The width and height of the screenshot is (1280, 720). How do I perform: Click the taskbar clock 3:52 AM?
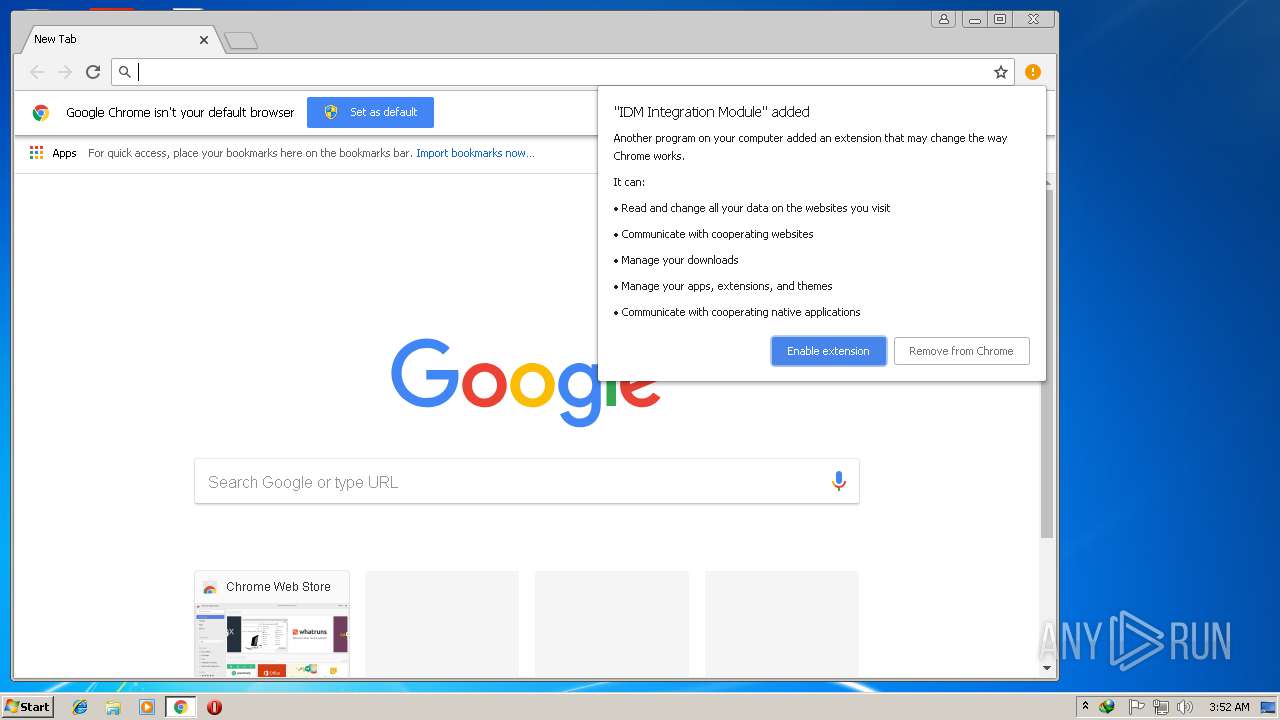1229,707
